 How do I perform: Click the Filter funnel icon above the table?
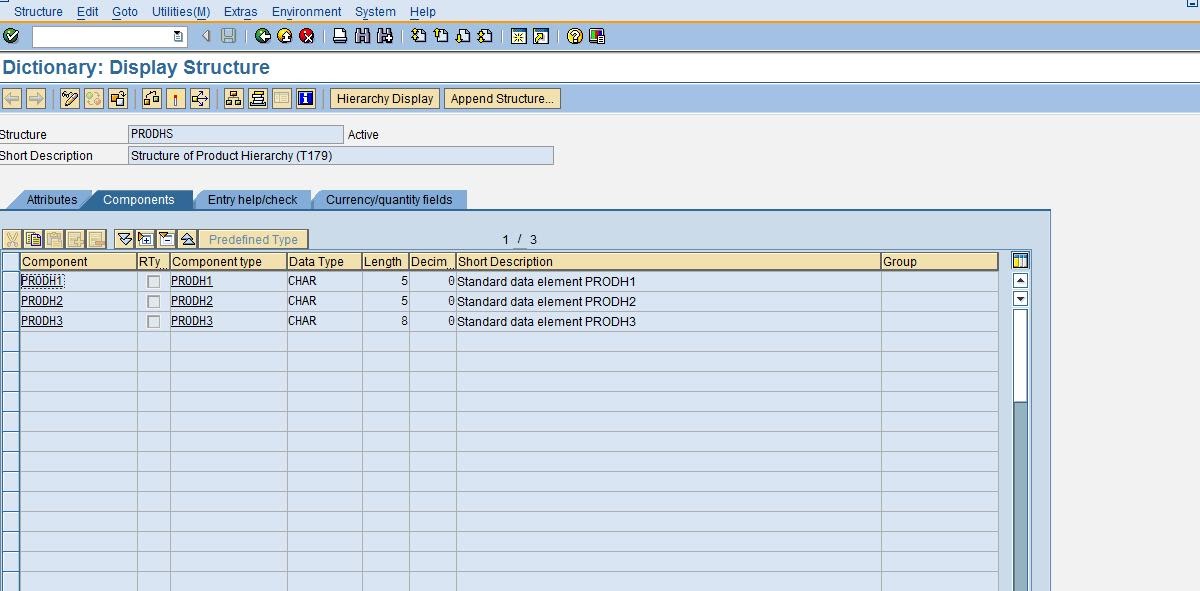pyautogui.click(x=125, y=239)
